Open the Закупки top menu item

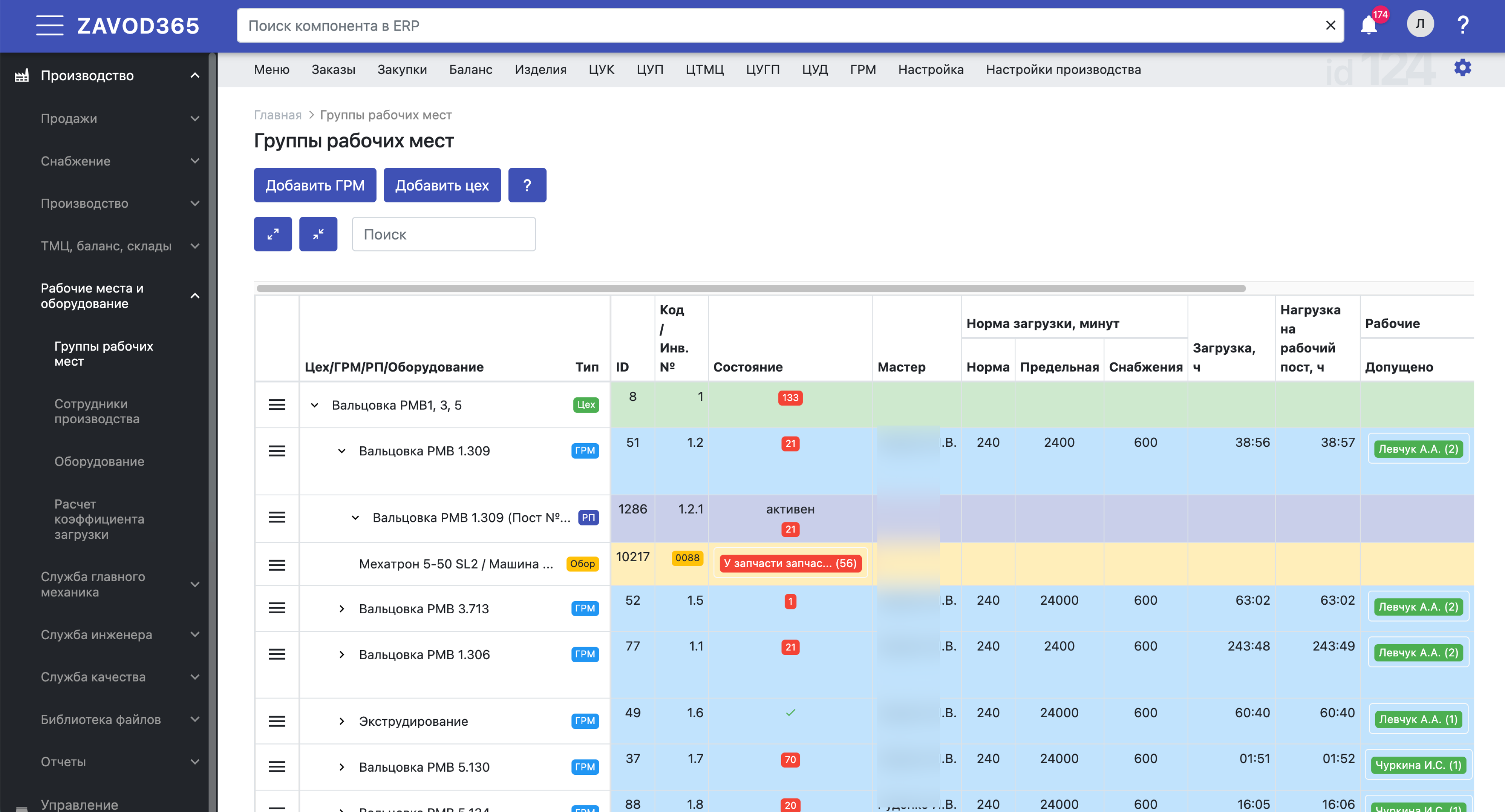401,69
